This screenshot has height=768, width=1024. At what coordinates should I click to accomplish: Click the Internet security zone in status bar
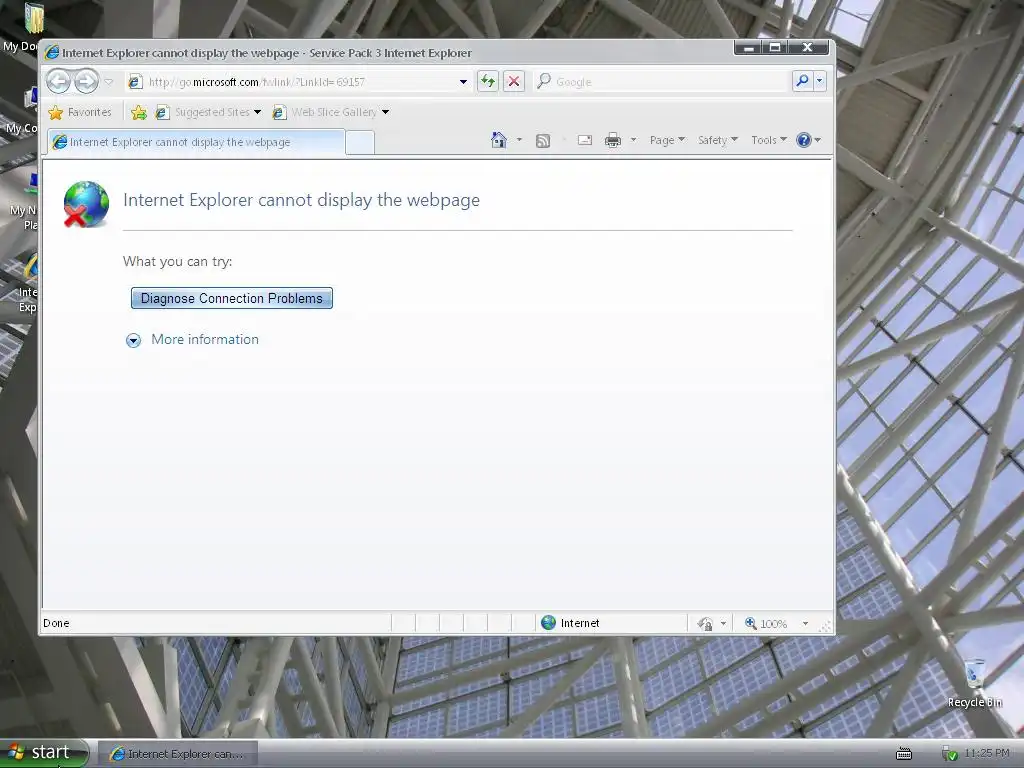[x=611, y=623]
